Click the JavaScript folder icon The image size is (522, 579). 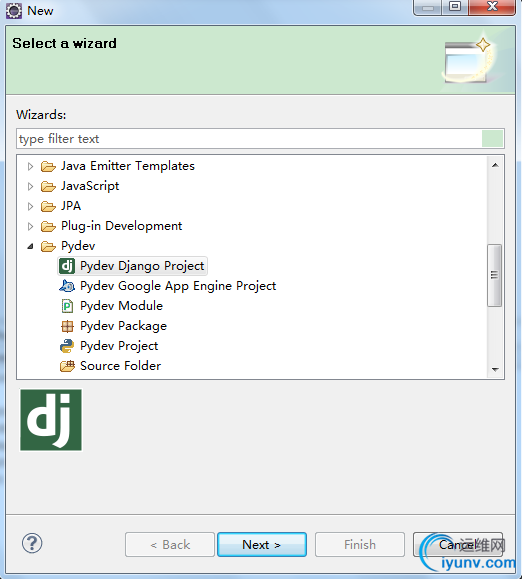pos(48,186)
